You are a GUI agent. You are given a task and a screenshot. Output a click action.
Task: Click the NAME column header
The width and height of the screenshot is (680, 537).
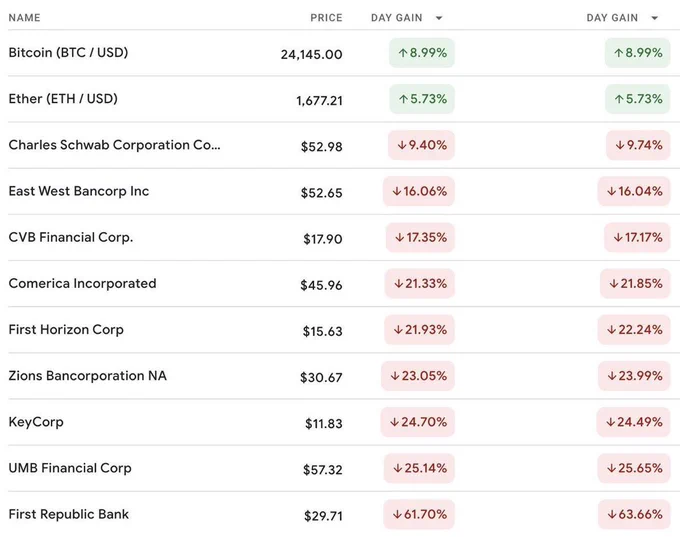click(x=24, y=18)
